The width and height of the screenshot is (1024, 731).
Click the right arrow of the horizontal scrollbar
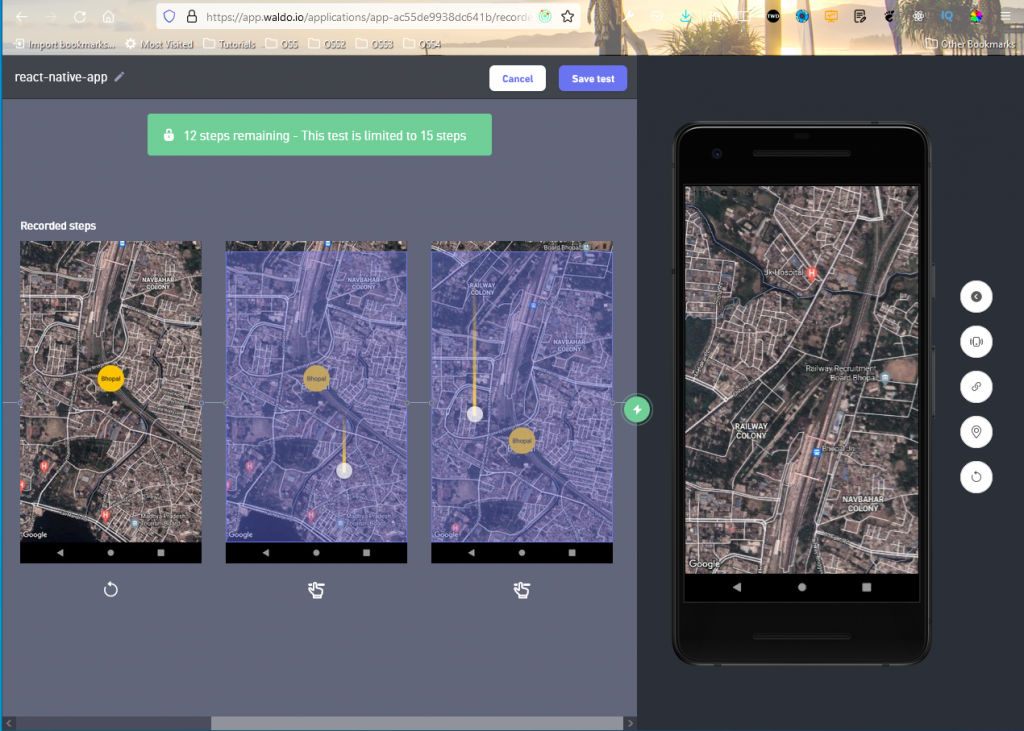[x=630, y=723]
